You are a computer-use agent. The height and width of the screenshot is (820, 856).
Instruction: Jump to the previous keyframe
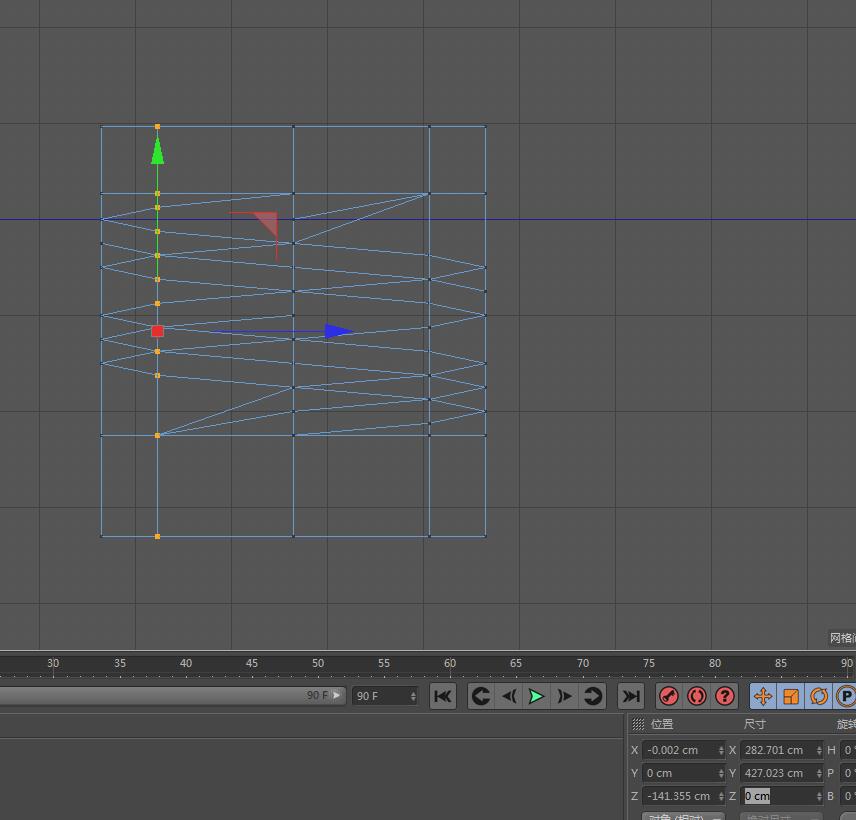click(x=481, y=696)
